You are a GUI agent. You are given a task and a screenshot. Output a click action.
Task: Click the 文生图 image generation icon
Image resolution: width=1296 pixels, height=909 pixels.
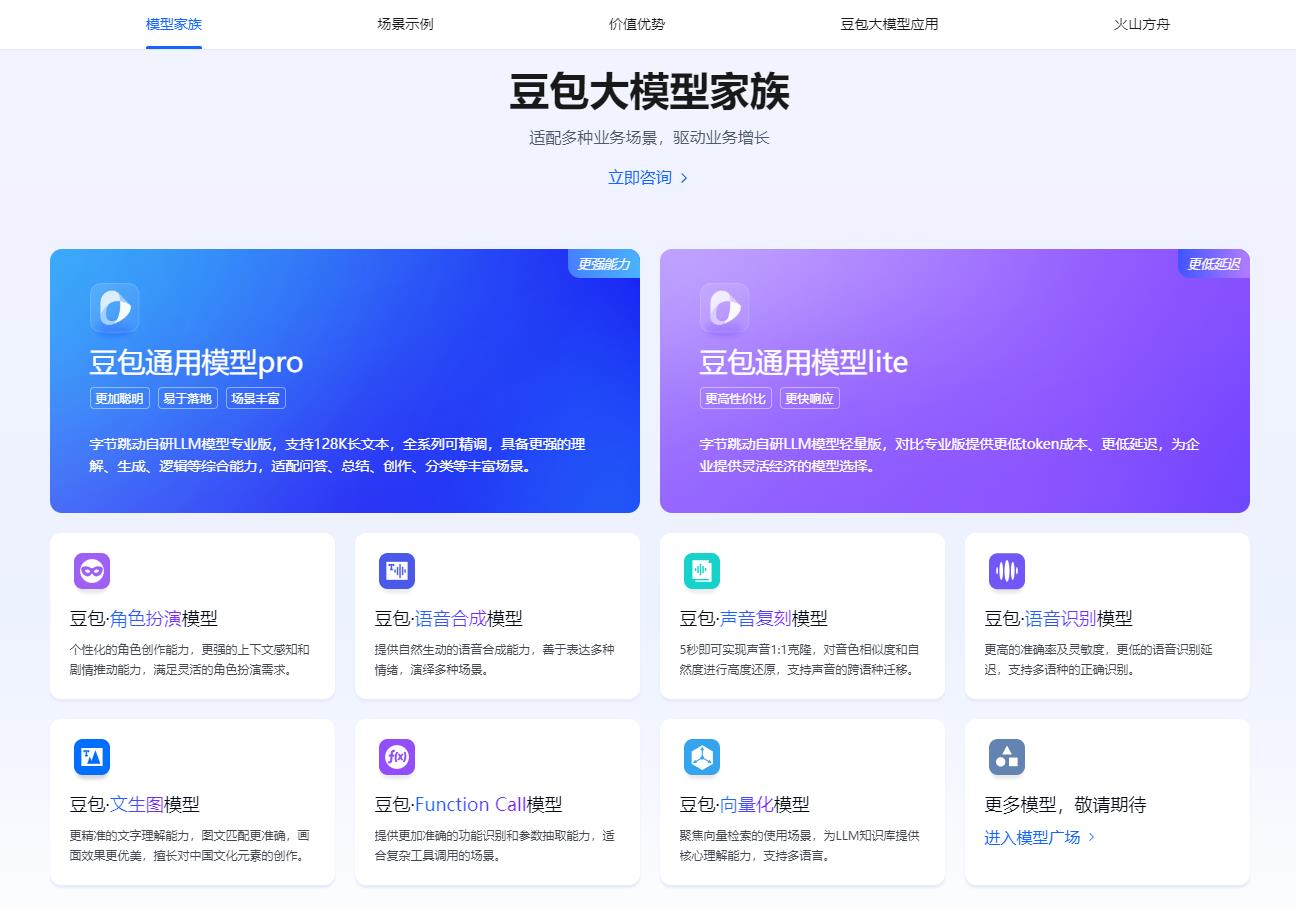92,757
